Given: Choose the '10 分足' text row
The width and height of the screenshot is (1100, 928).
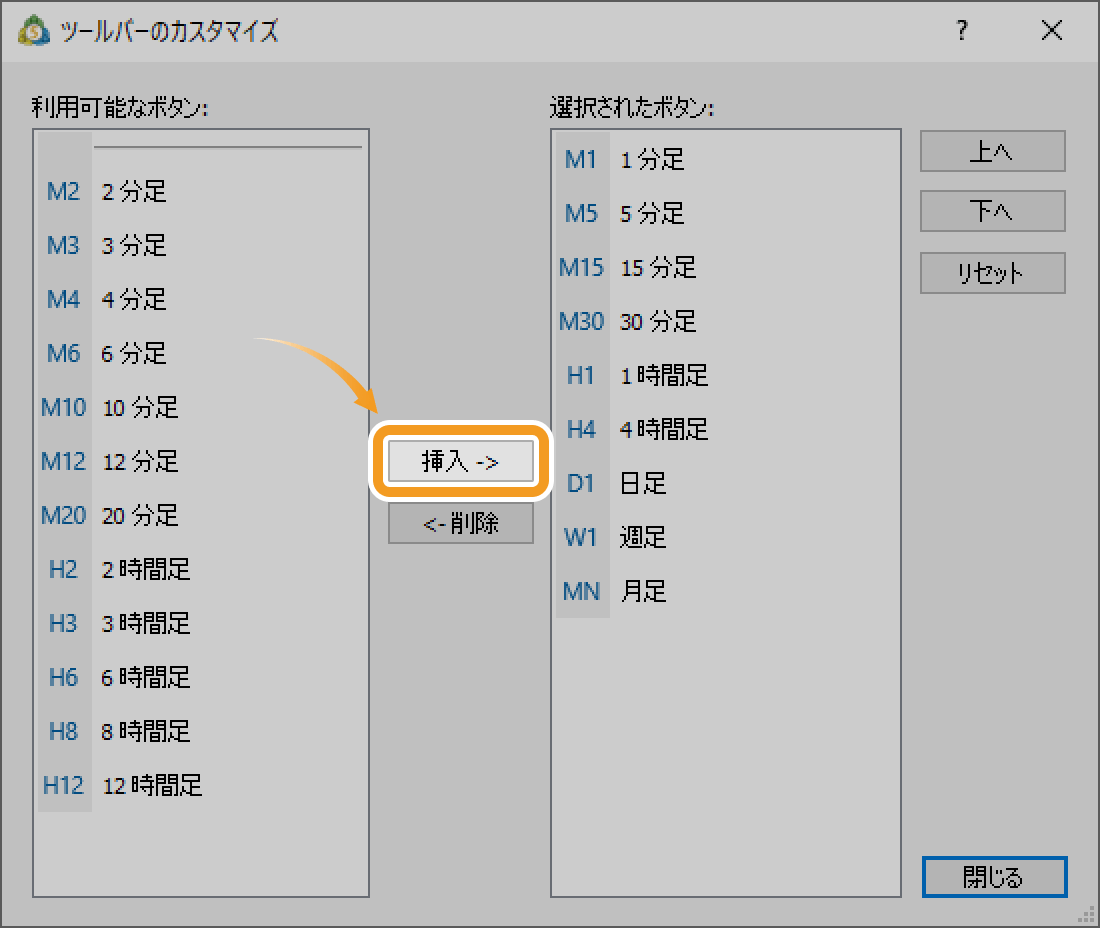Looking at the screenshot, I should 140,408.
